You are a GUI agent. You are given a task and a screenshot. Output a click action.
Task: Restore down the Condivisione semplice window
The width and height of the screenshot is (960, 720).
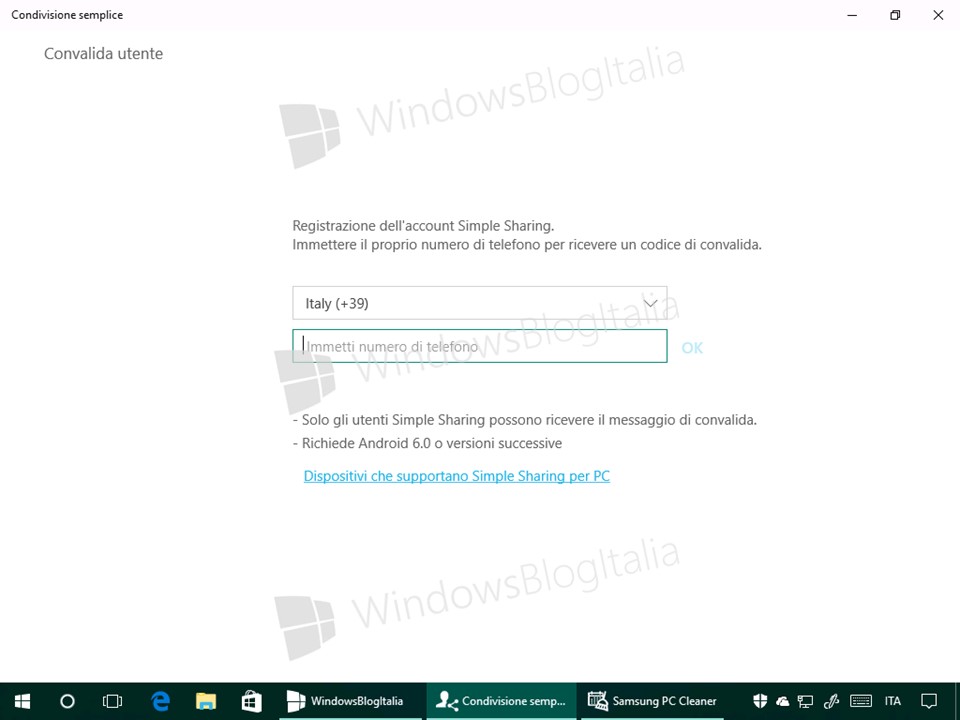point(895,15)
